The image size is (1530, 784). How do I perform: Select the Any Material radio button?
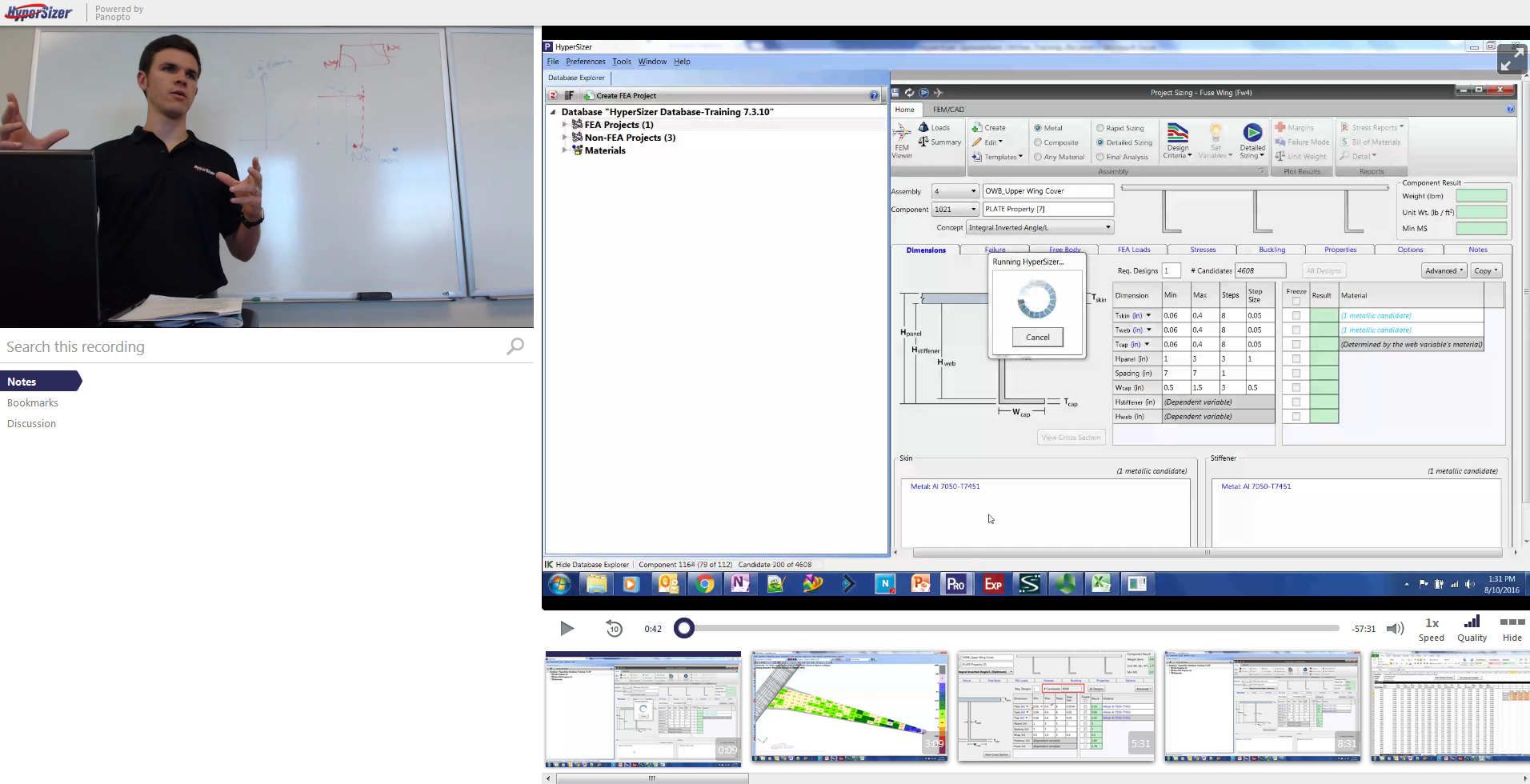tap(1038, 157)
